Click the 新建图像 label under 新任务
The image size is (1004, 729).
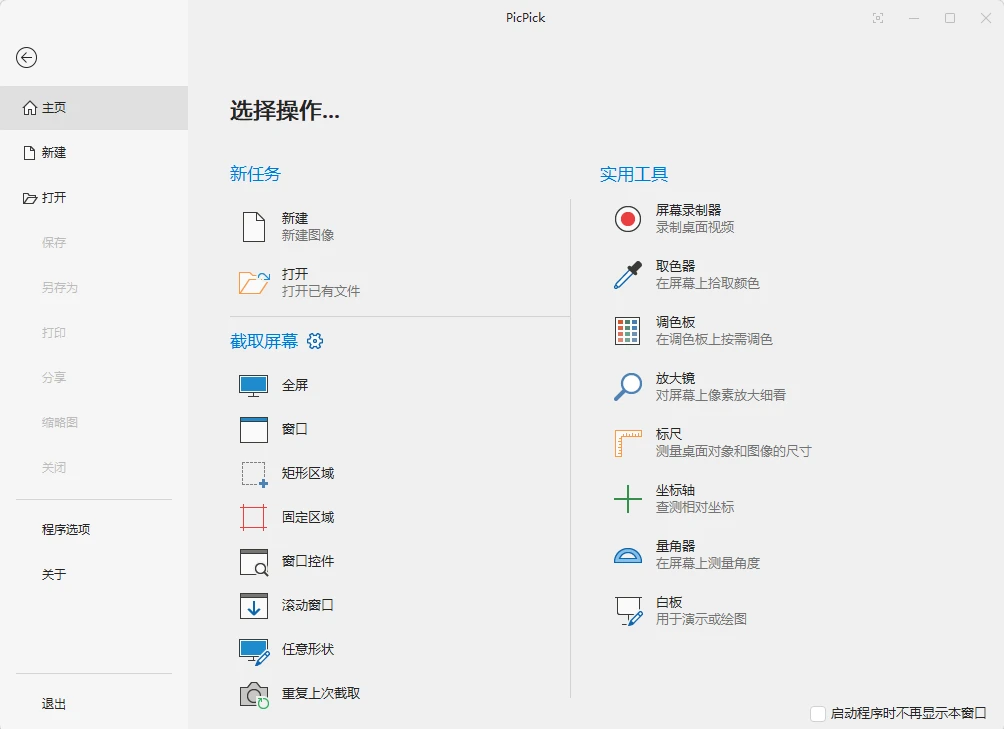[x=308, y=236]
